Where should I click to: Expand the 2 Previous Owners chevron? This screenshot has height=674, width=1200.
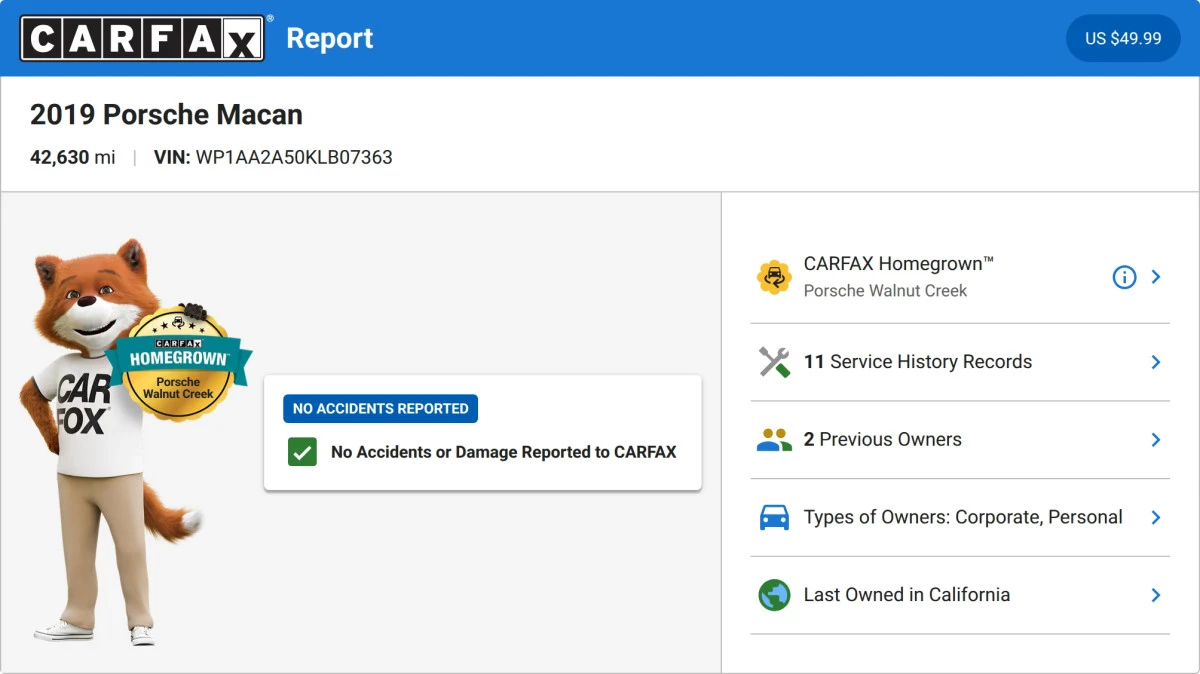[1156, 440]
